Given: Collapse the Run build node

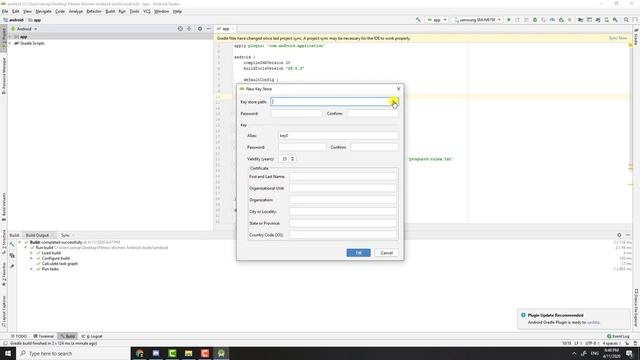Looking at the screenshot, I should click(x=26, y=248).
